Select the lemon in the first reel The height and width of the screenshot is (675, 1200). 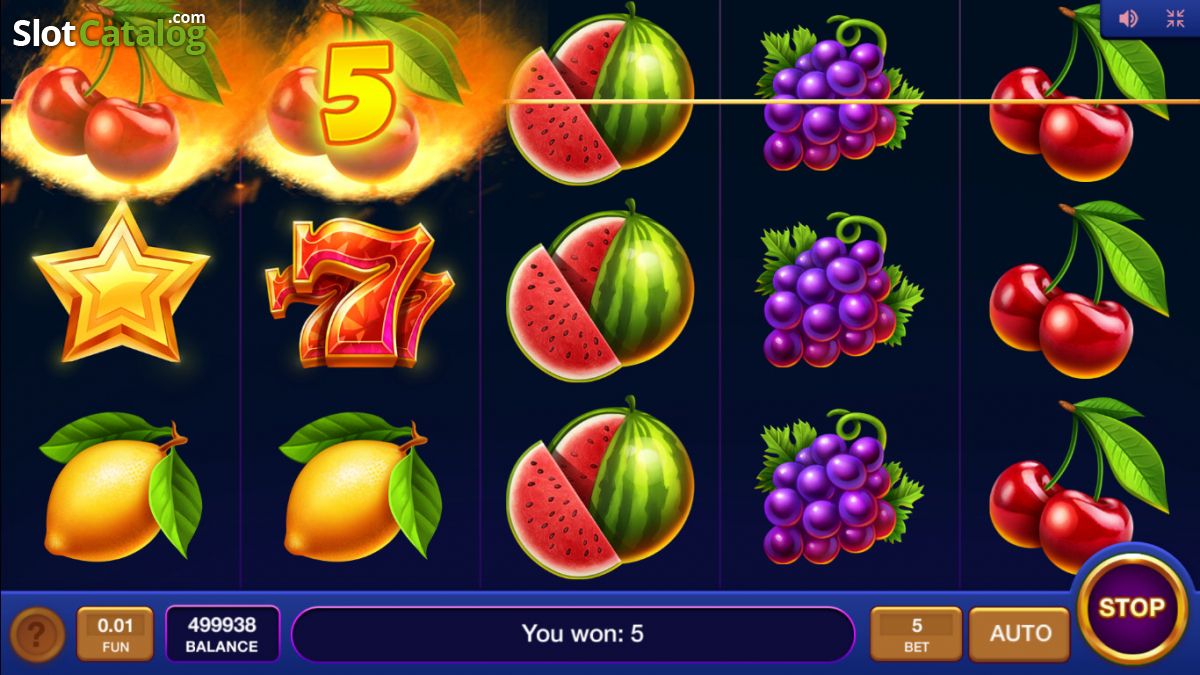[x=121, y=484]
